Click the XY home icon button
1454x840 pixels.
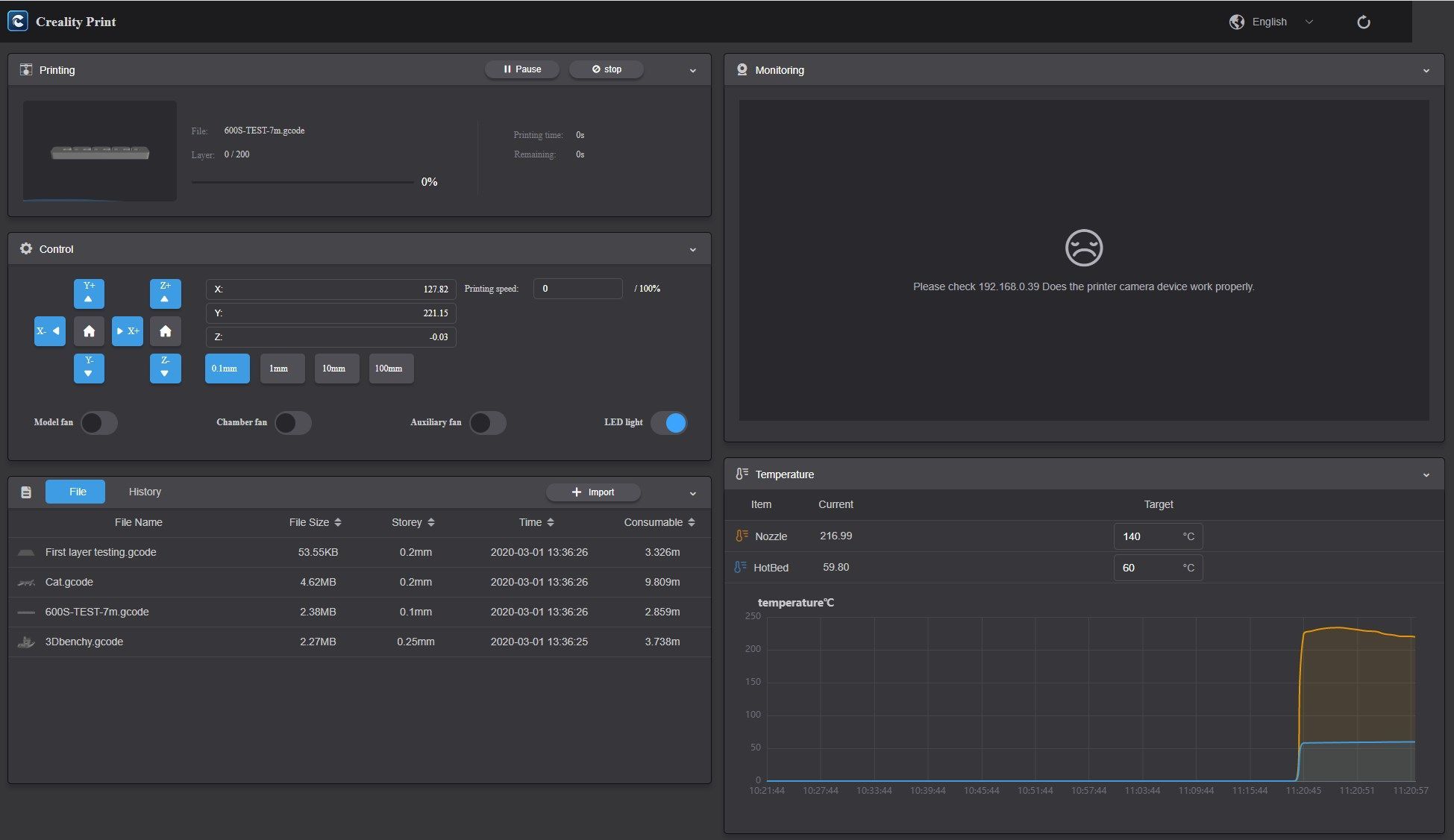[x=89, y=331]
